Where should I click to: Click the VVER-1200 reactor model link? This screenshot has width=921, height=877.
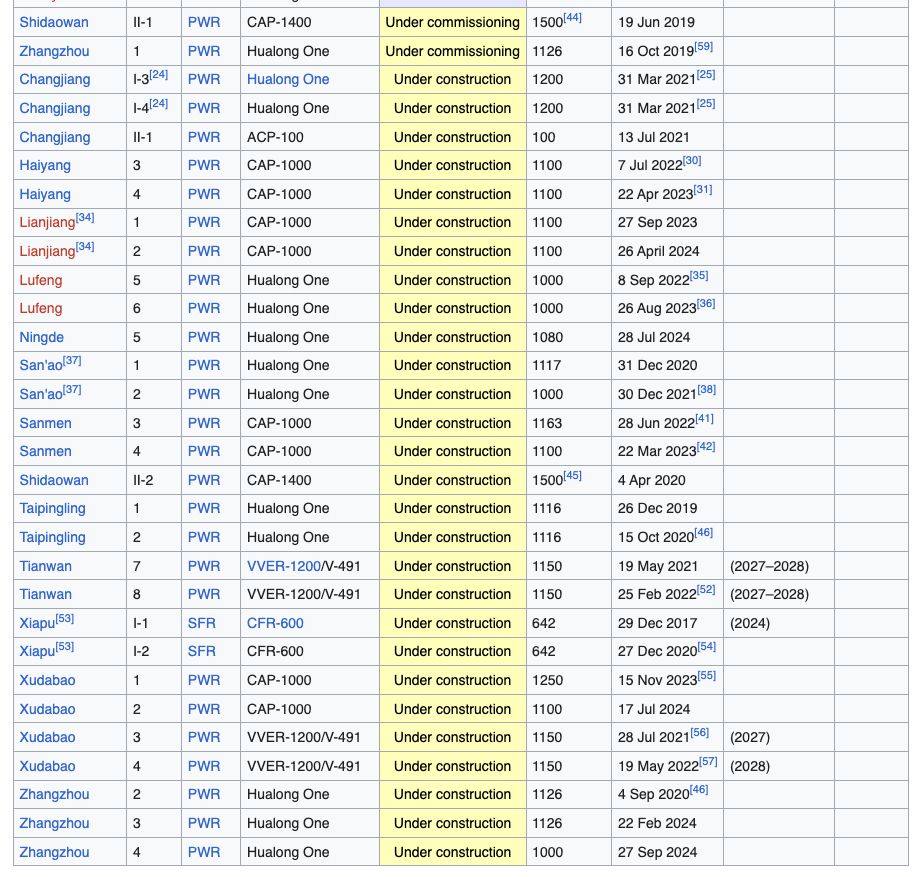[x=284, y=566]
